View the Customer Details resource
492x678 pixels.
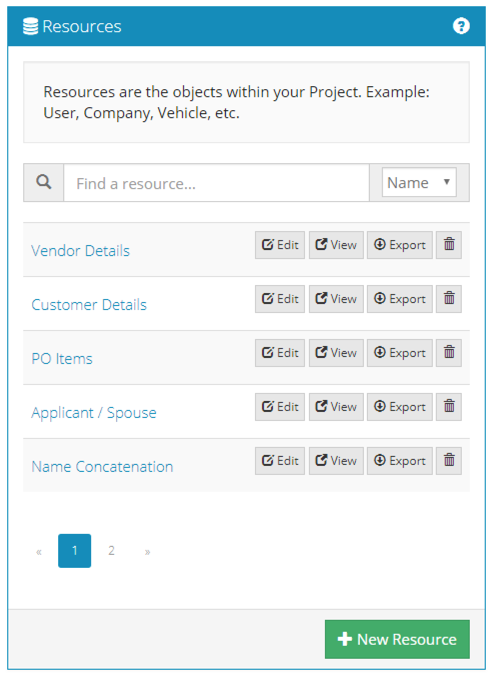pyautogui.click(x=336, y=299)
